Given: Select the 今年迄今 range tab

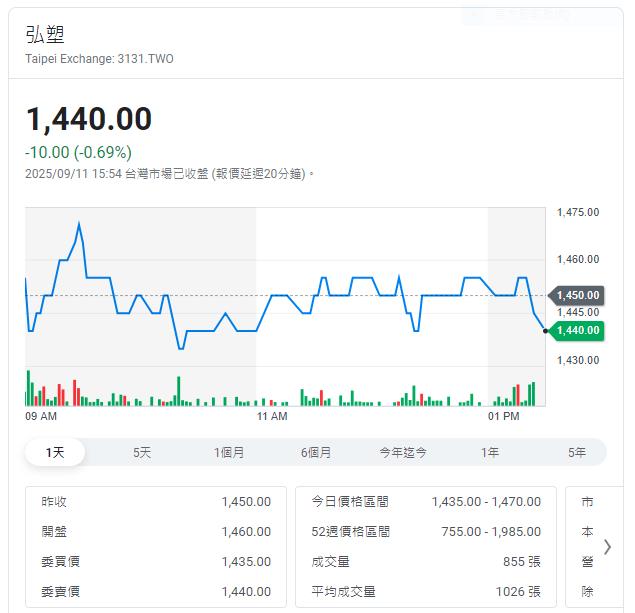Looking at the screenshot, I should [403, 452].
